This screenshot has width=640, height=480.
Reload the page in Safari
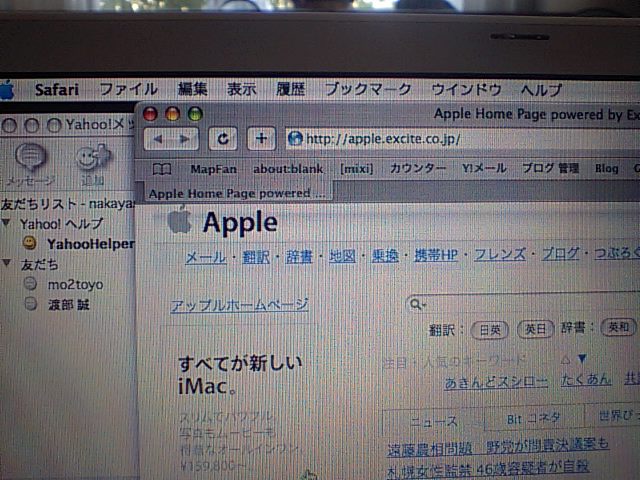tap(222, 139)
